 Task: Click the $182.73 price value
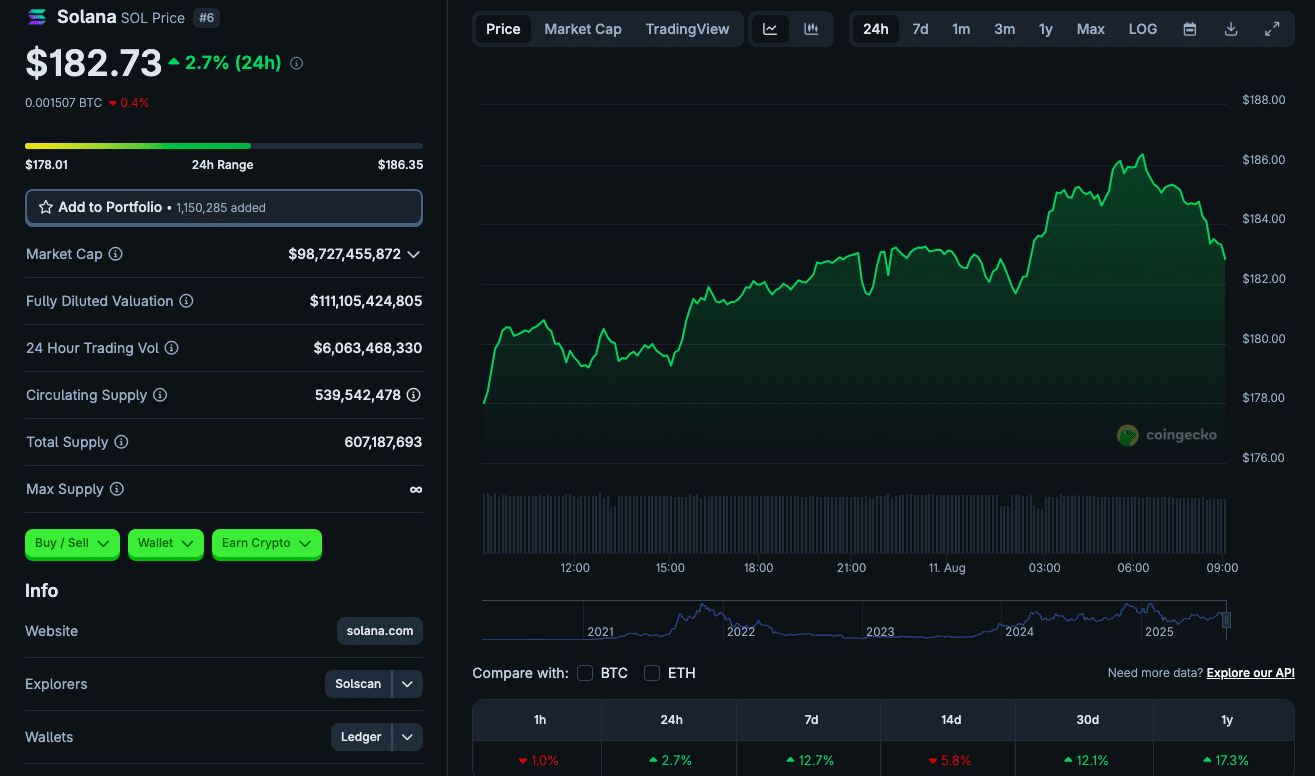point(93,63)
